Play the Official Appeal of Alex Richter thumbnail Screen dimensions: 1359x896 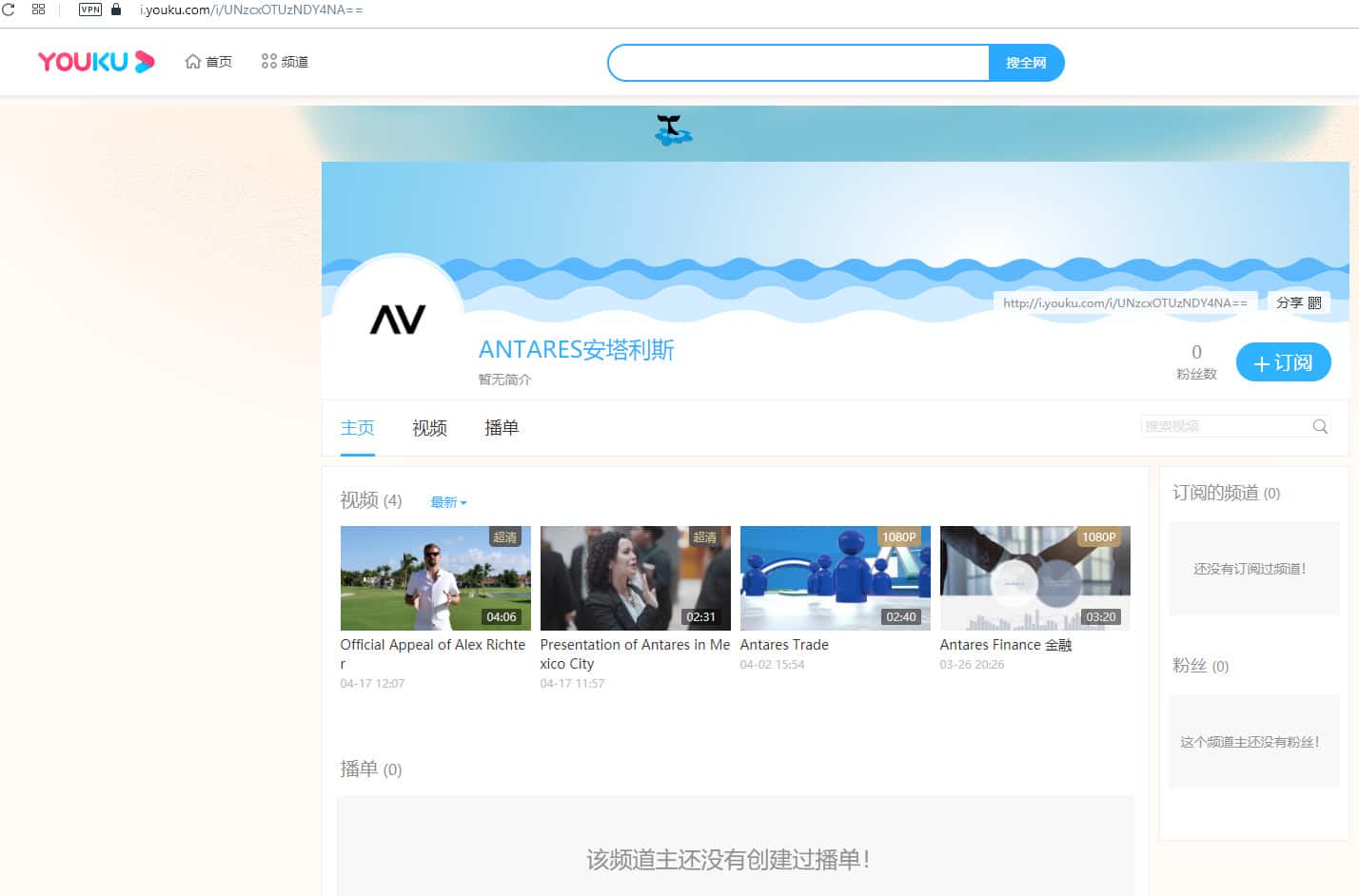click(436, 578)
